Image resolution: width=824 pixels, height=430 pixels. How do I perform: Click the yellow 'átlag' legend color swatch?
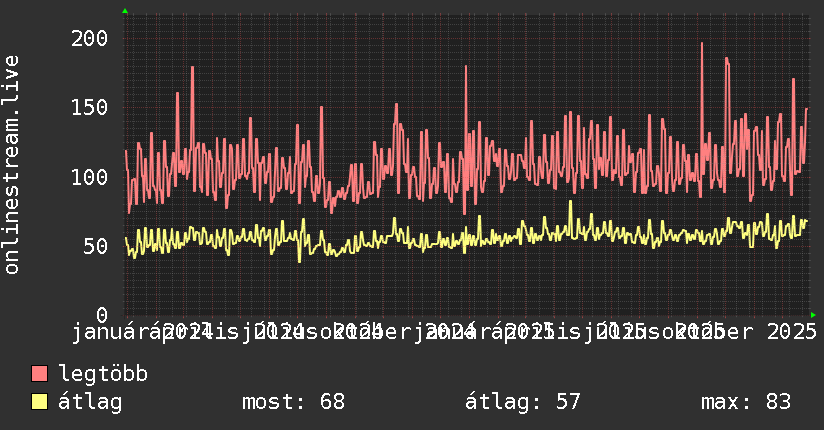[x=39, y=402]
